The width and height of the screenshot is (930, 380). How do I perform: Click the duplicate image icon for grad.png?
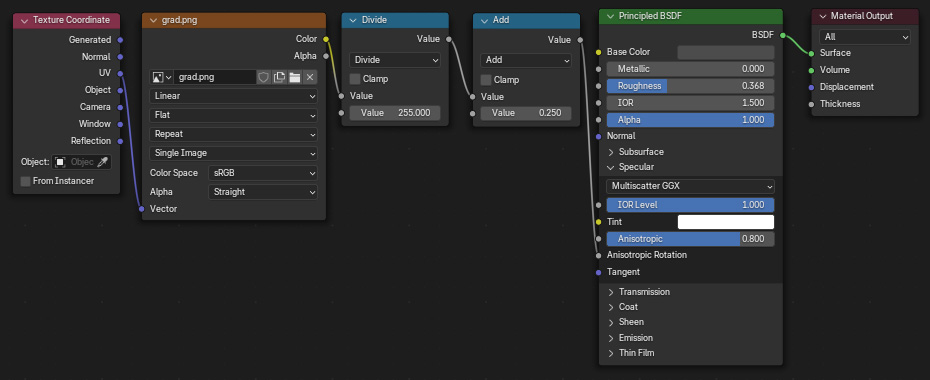279,77
